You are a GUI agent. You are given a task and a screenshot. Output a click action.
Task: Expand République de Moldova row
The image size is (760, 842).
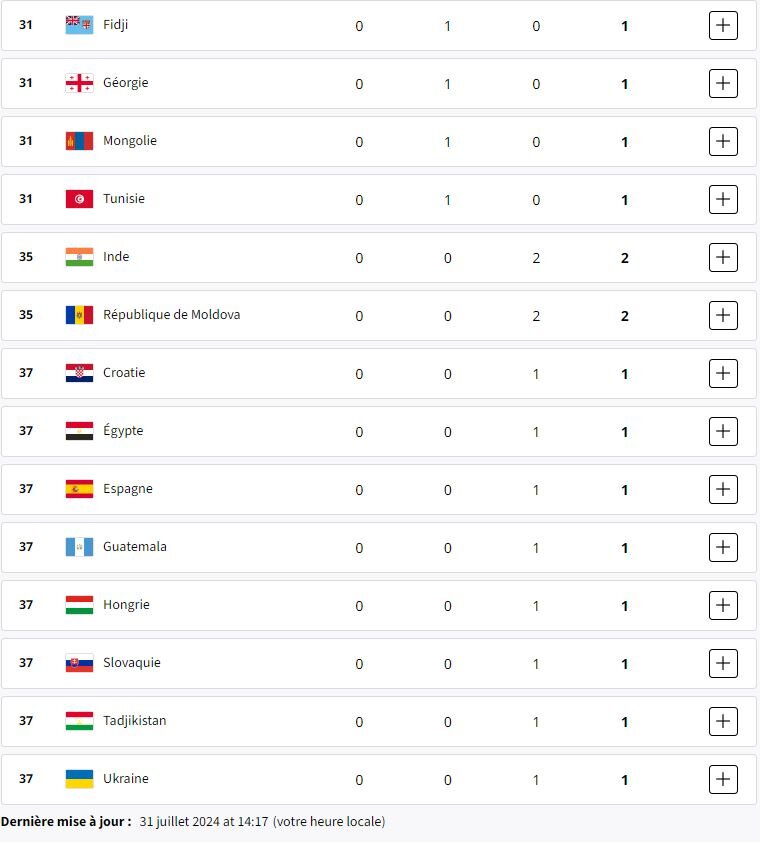(x=723, y=315)
